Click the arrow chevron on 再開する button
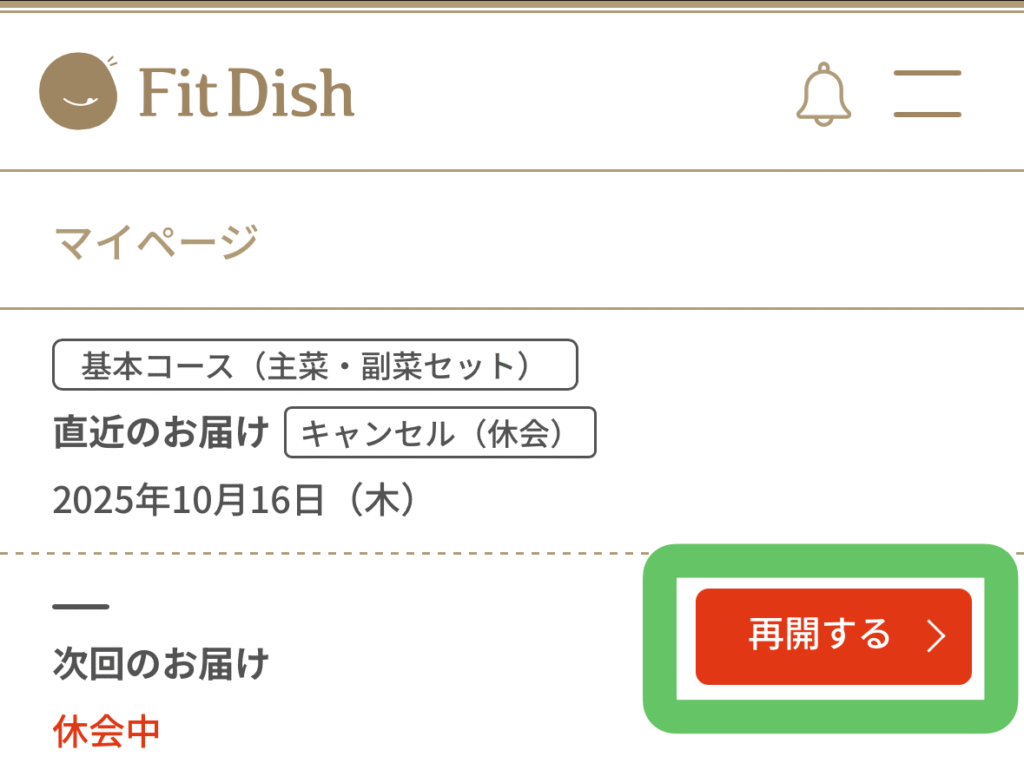This screenshot has width=1024, height=770. (x=935, y=637)
